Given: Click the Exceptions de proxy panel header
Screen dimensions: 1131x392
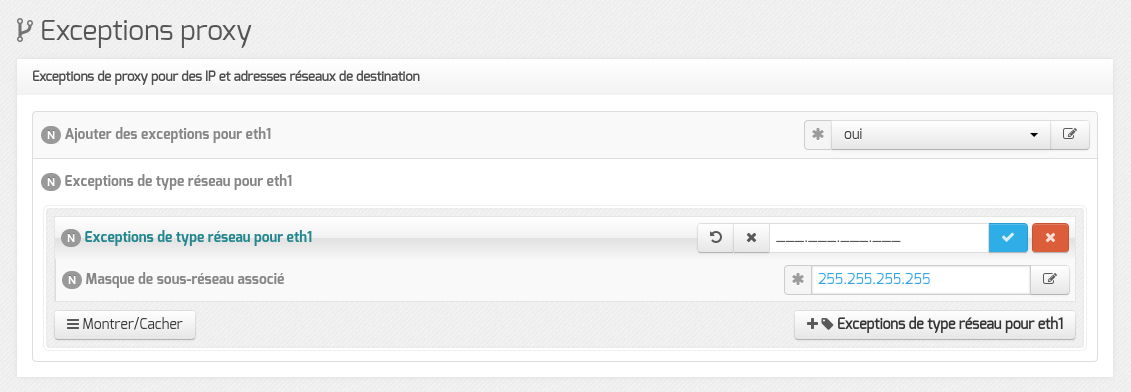Looking at the screenshot, I should [565, 77].
